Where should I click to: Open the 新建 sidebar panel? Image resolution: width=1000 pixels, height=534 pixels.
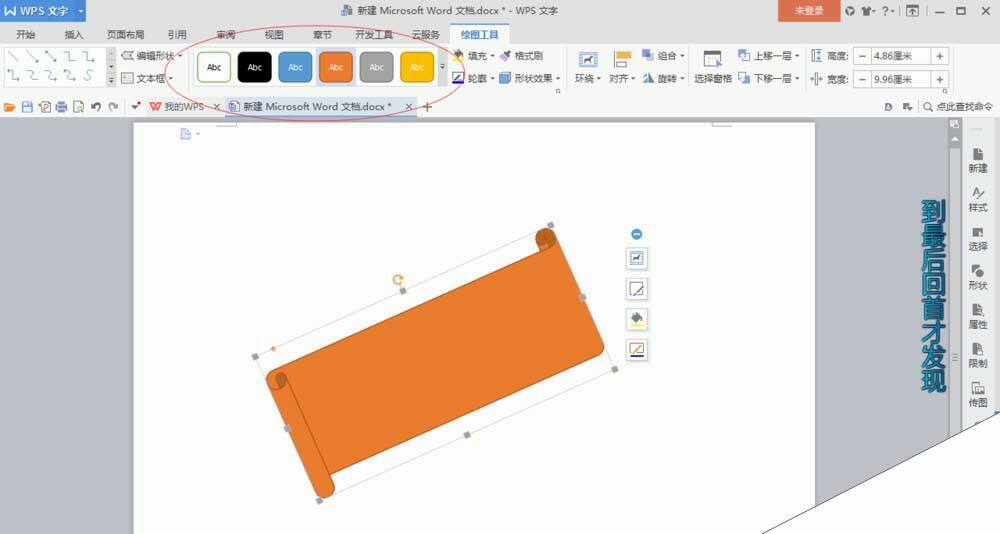click(x=978, y=160)
